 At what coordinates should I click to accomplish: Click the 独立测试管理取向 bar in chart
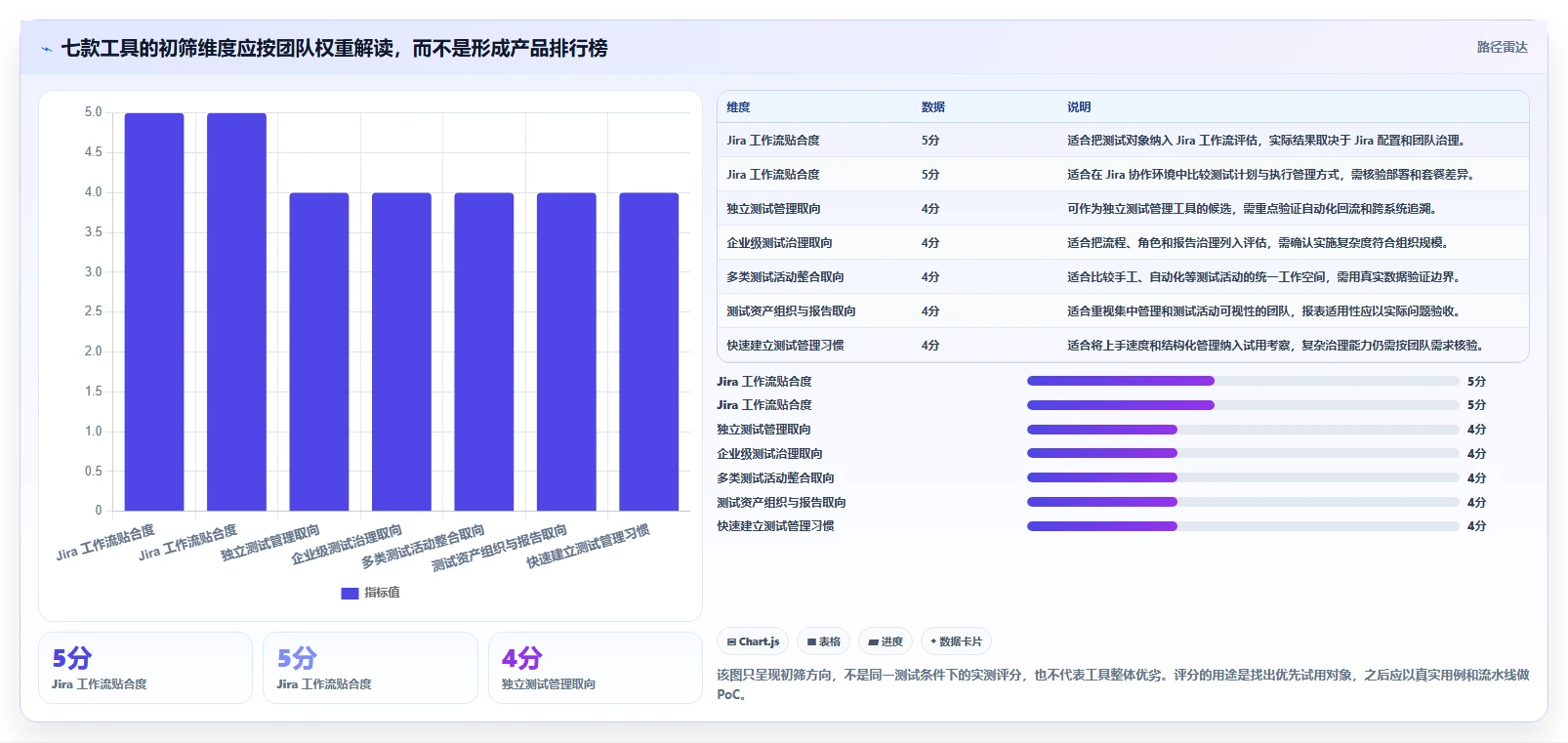[x=318, y=351]
